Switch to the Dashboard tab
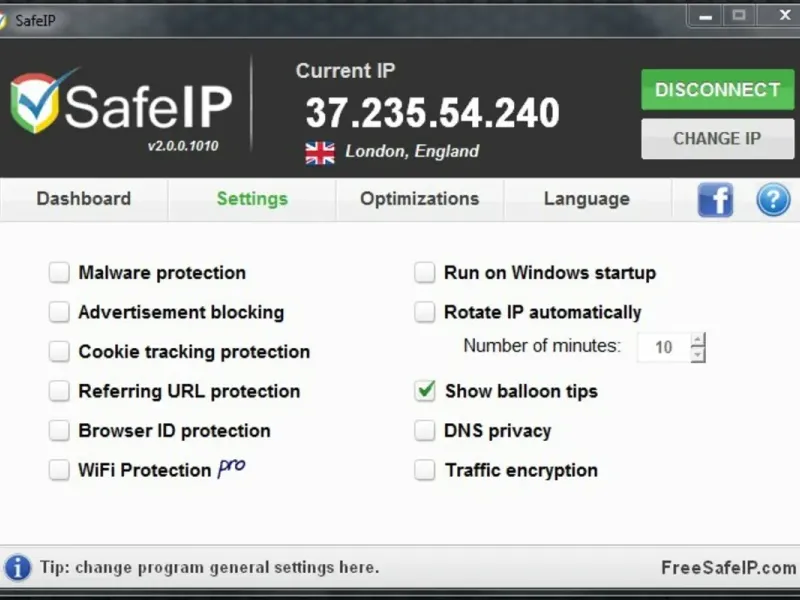The width and height of the screenshot is (800, 600). 84,199
